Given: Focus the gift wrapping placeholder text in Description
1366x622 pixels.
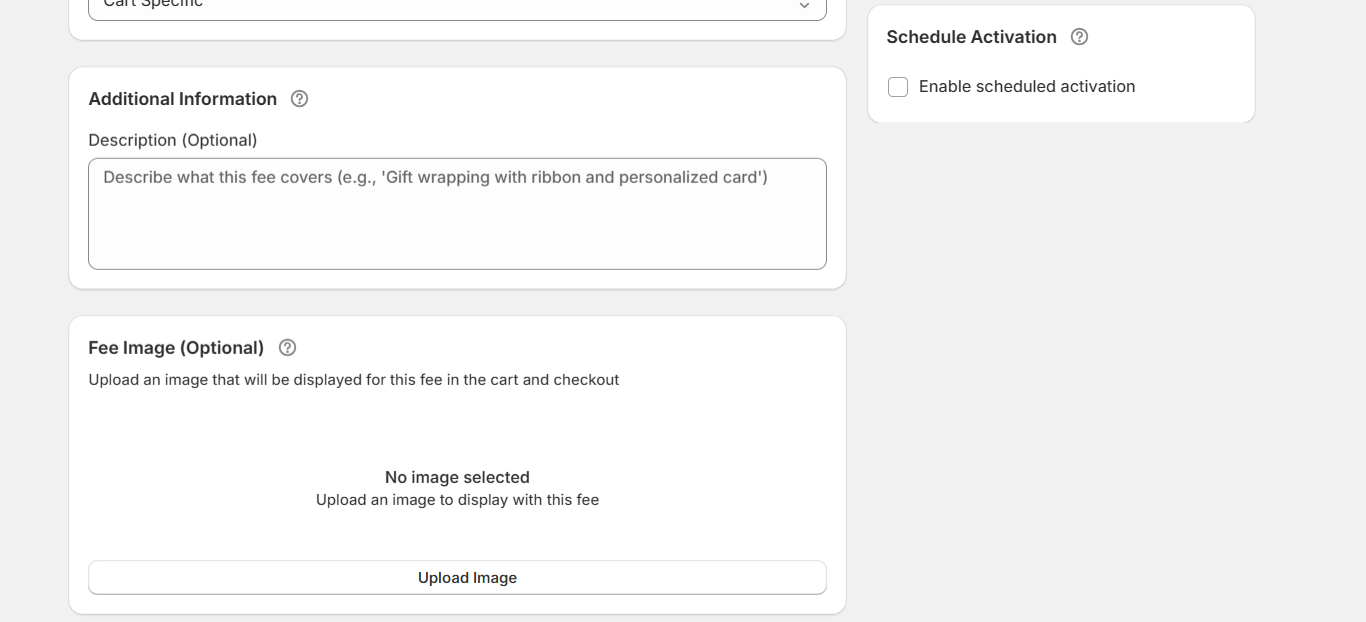Looking at the screenshot, I should pyautogui.click(x=435, y=178).
